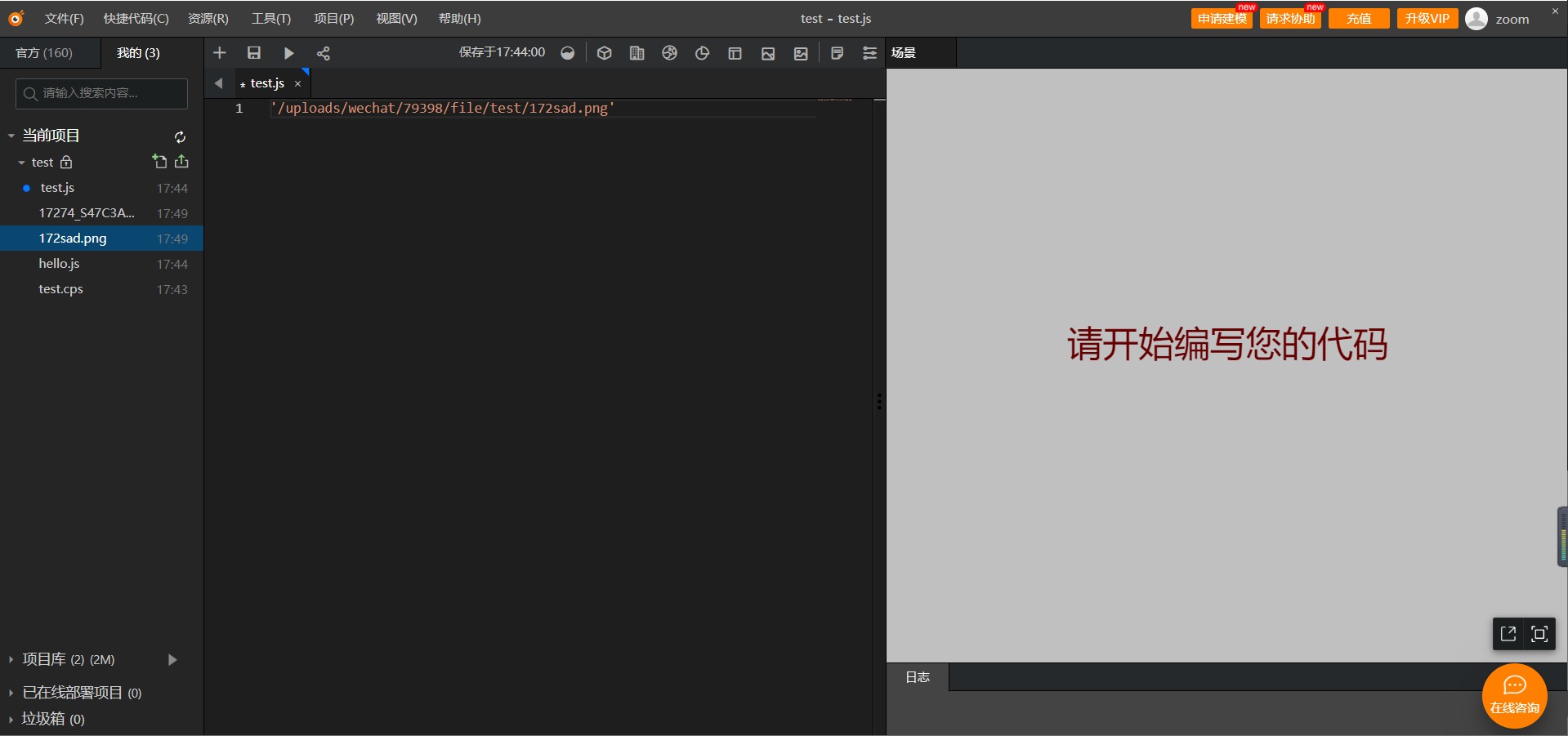The width and height of the screenshot is (1568, 736).
Task: Click the share icon in the editor toolbar
Action: pyautogui.click(x=324, y=53)
